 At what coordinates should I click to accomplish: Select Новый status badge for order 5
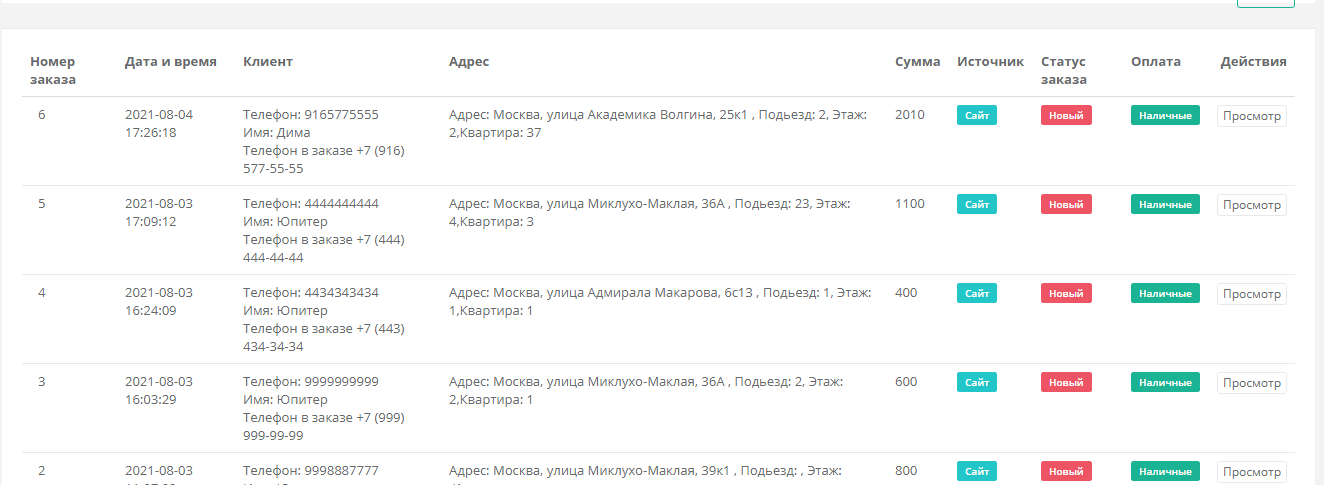click(x=1066, y=205)
